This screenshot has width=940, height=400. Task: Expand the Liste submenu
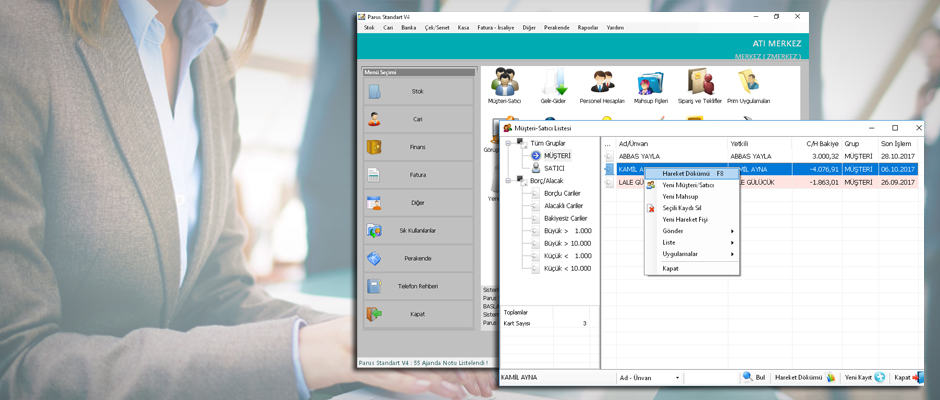(692, 242)
